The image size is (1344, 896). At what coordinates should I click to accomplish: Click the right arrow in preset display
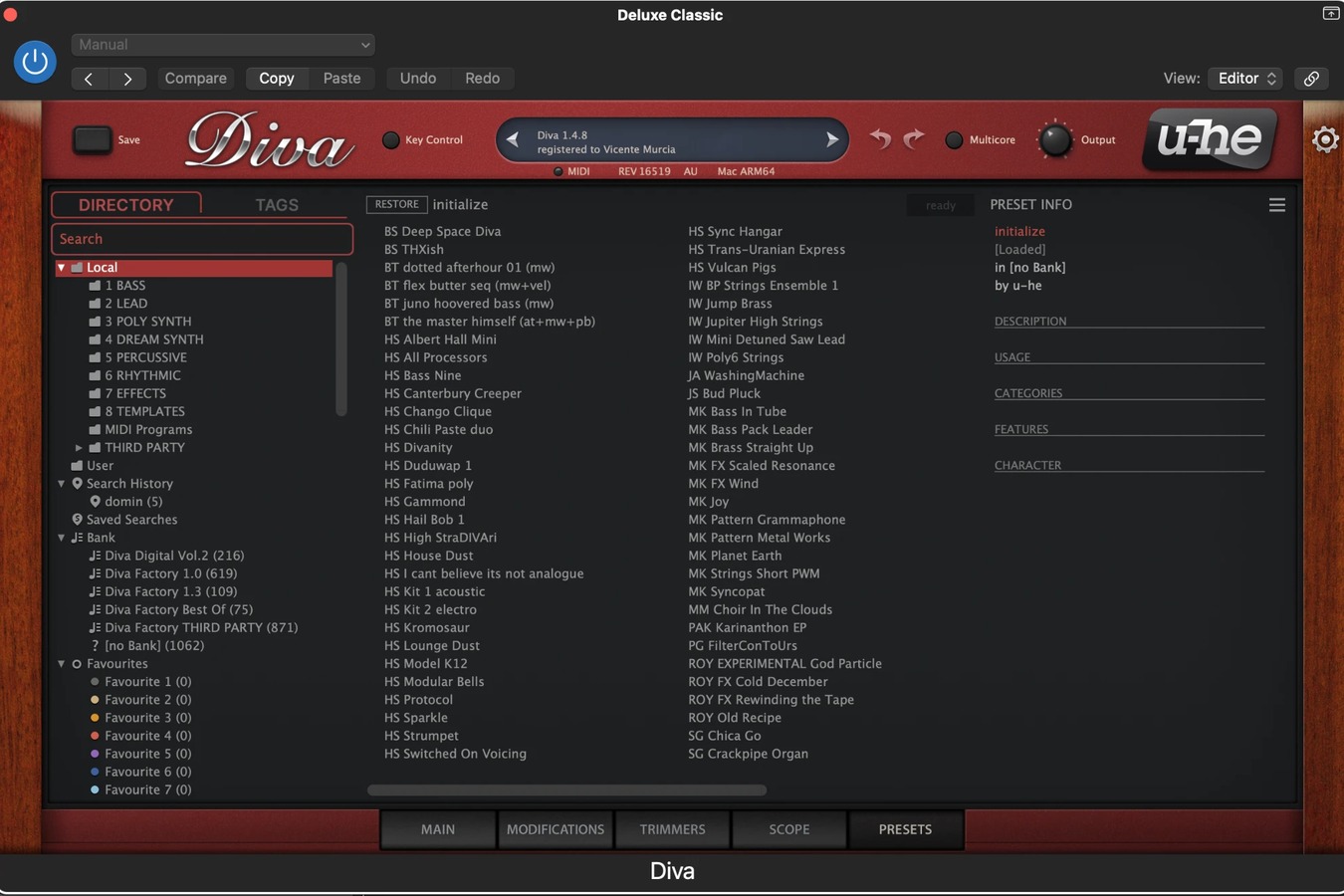pyautogui.click(x=832, y=140)
